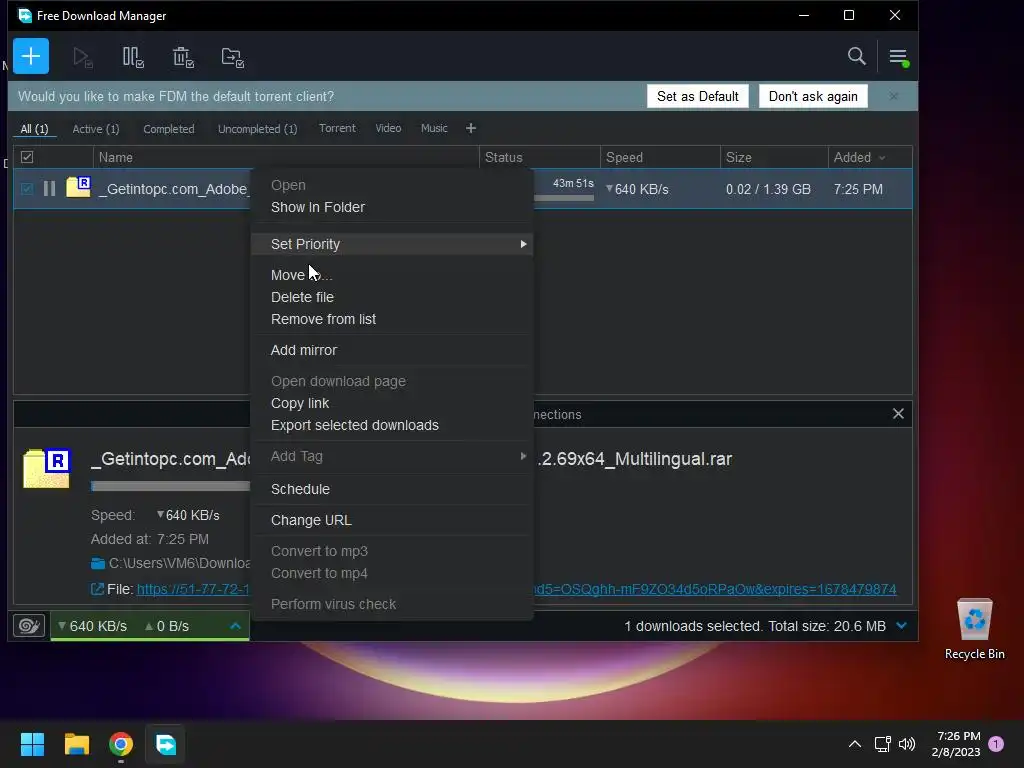The width and height of the screenshot is (1024, 768).
Task: Select Remove from list menu entry
Action: click(323, 319)
